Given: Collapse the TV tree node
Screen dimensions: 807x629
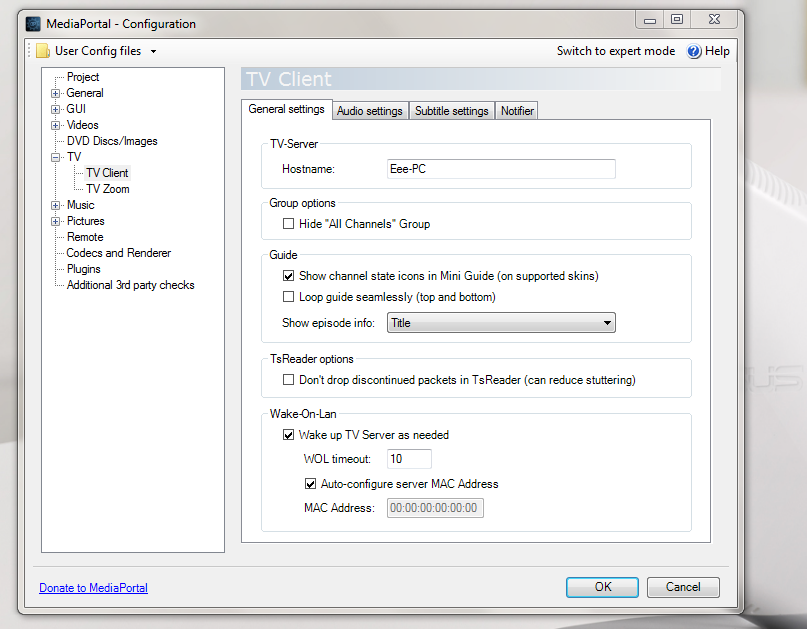Looking at the screenshot, I should click(x=55, y=157).
